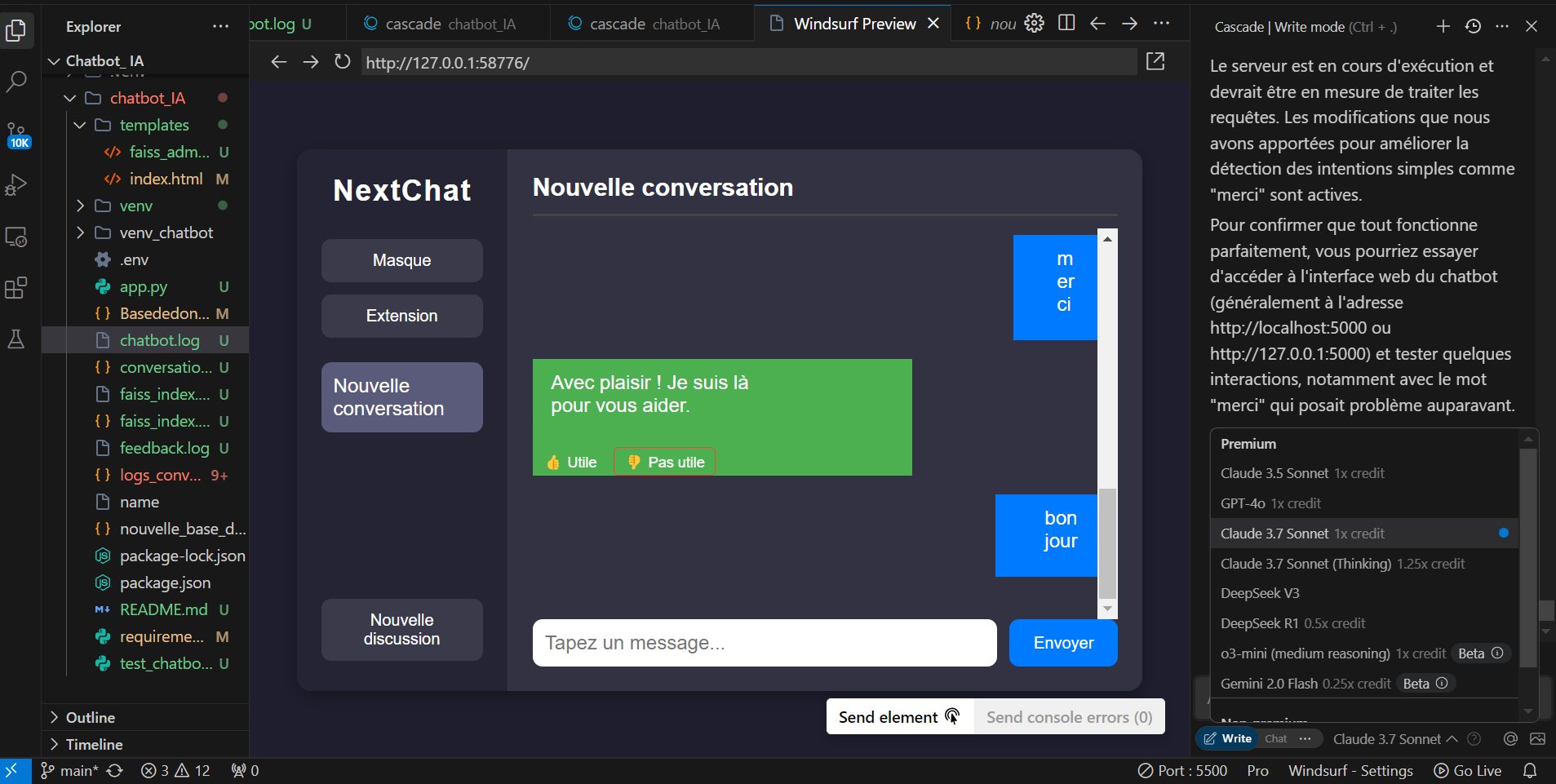
Task: Select DeepSeek V3 model
Action: pos(1363,593)
